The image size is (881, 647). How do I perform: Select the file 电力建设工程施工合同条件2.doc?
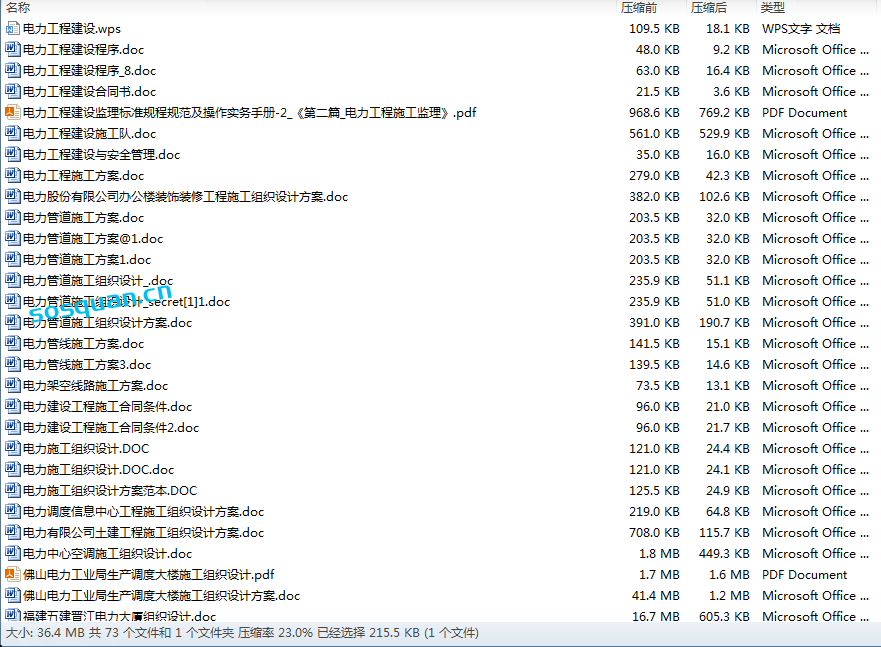click(110, 428)
